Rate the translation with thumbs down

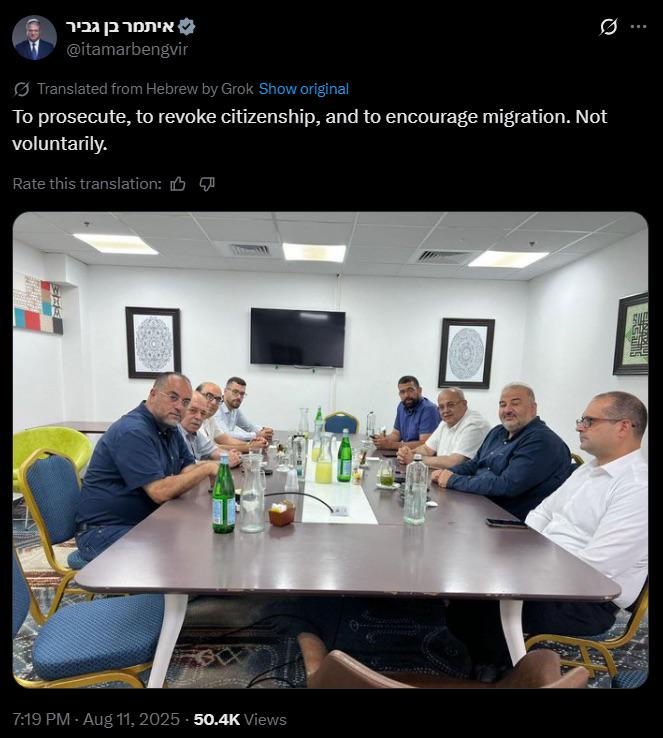207,184
